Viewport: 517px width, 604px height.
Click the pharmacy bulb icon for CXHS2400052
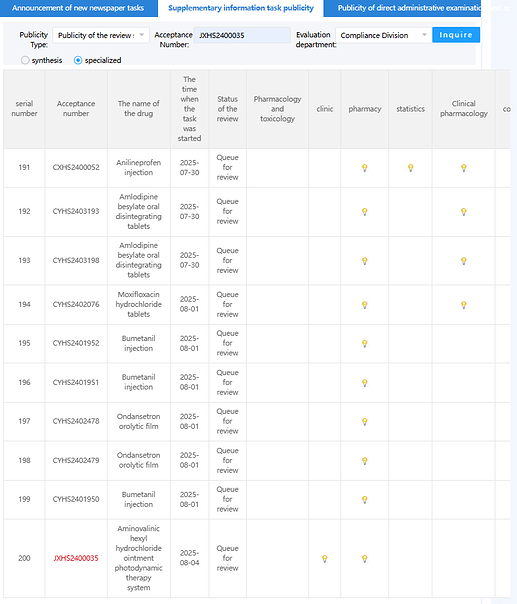[x=364, y=168]
